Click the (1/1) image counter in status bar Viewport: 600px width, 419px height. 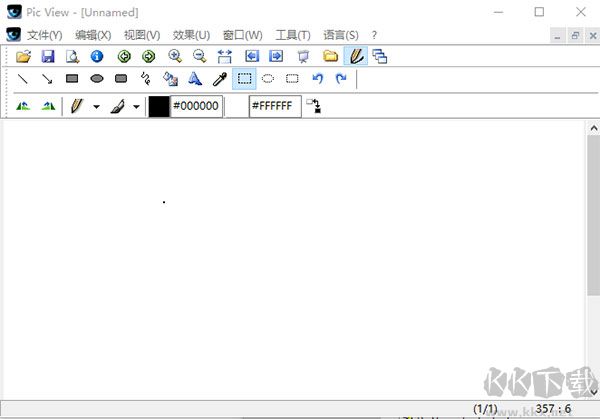485,409
